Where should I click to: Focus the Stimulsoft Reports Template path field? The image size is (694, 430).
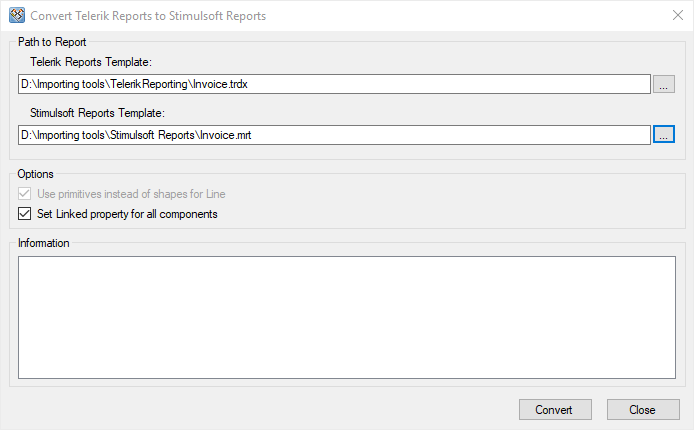pos(400,134)
